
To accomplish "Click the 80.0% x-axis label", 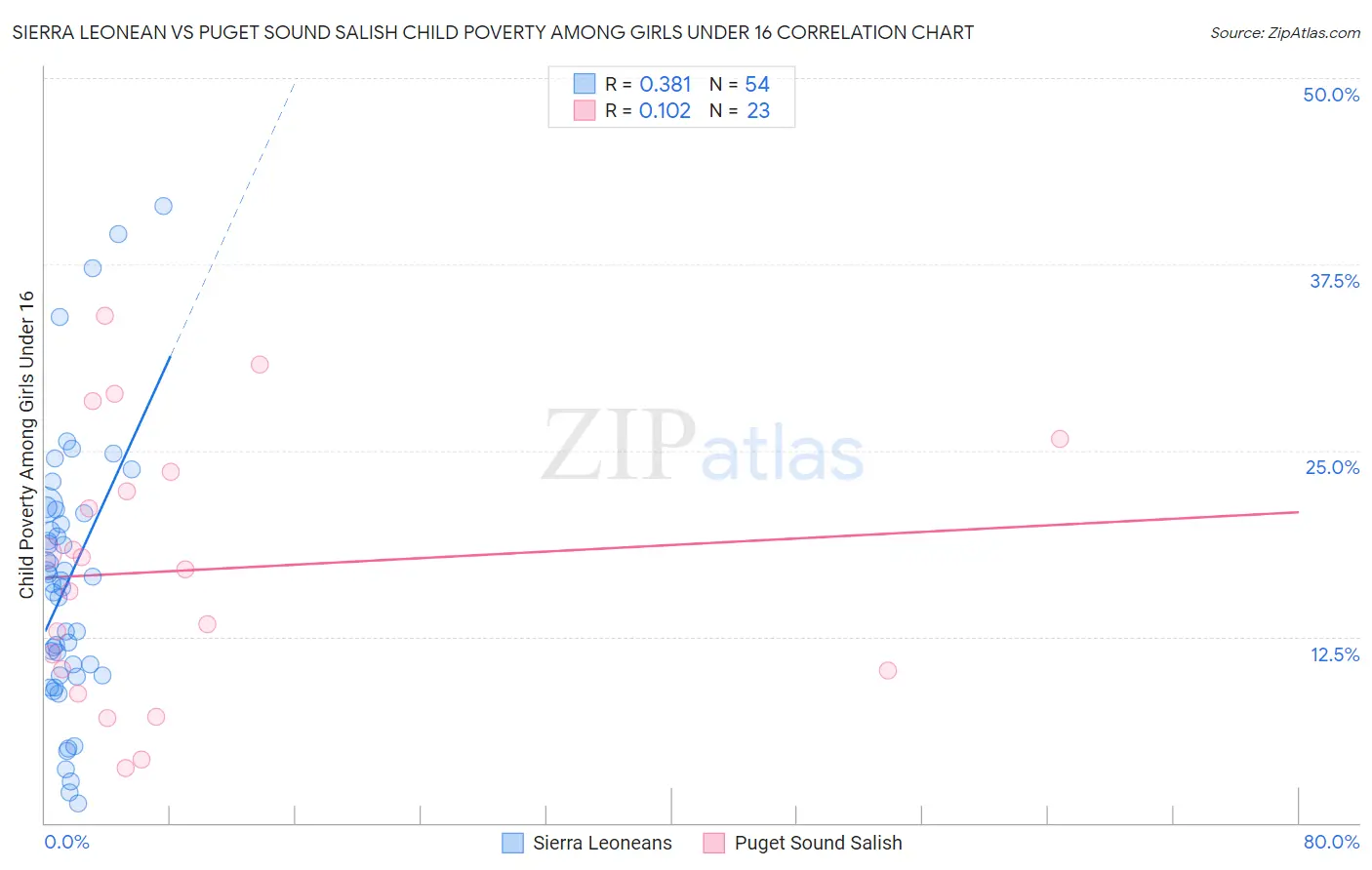I will click(1331, 842).
